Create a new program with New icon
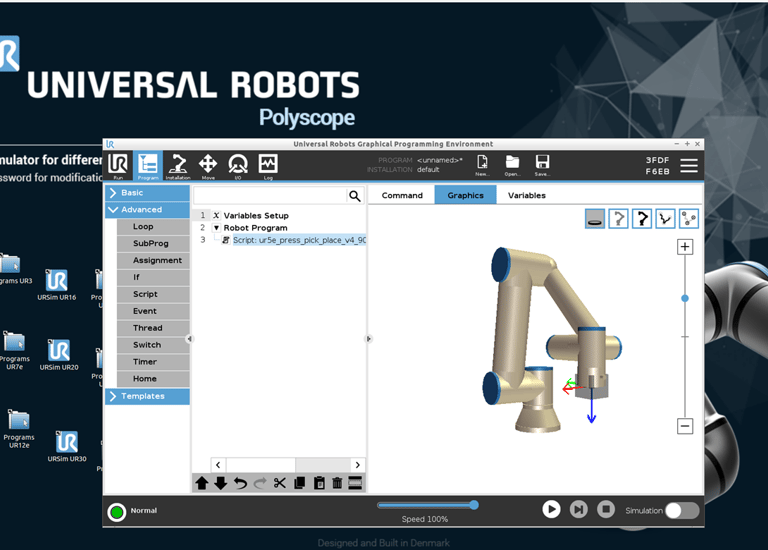The image size is (768, 550). point(482,165)
